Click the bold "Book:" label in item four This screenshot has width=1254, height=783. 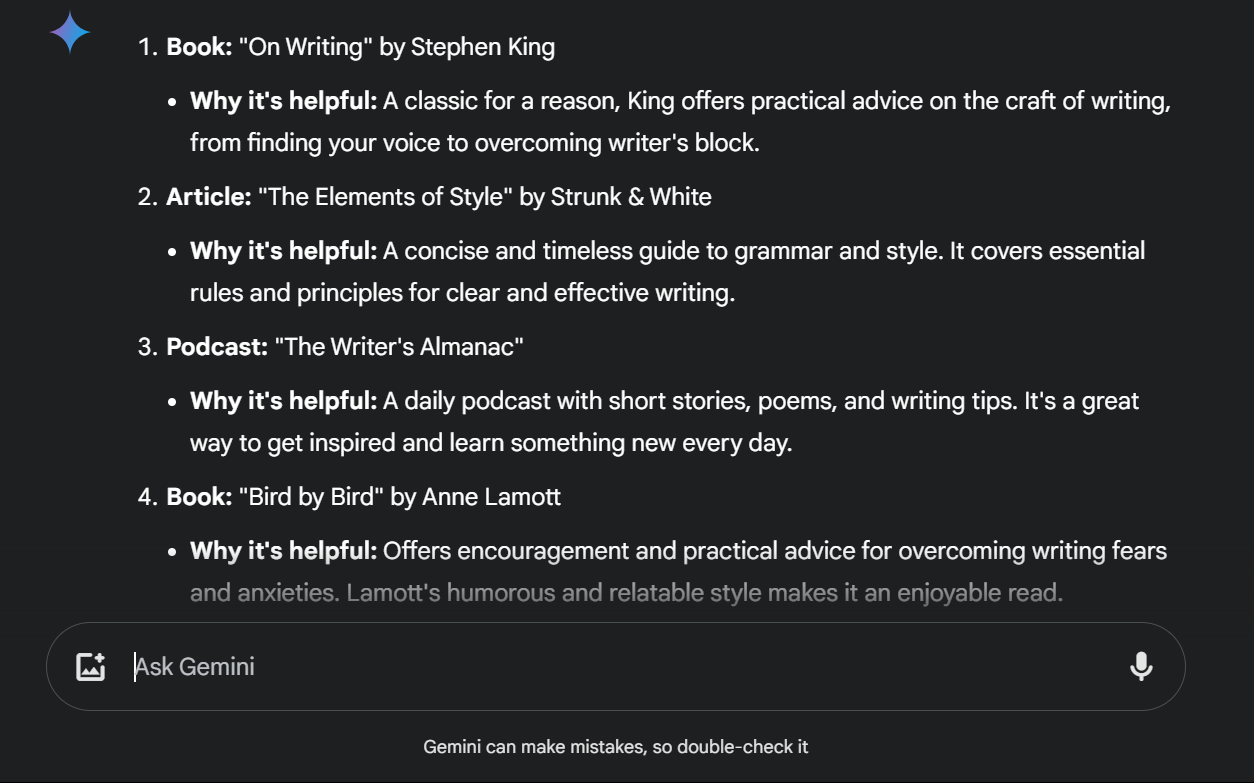[199, 497]
